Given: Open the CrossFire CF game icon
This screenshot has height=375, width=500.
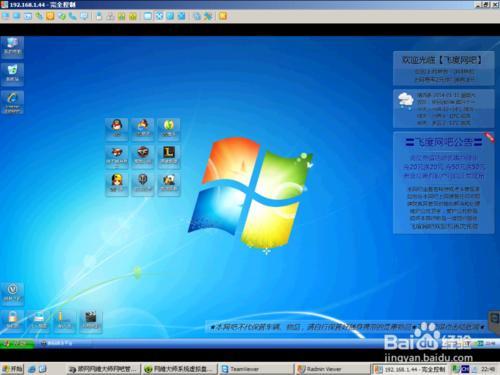Looking at the screenshot, I should 143,156.
